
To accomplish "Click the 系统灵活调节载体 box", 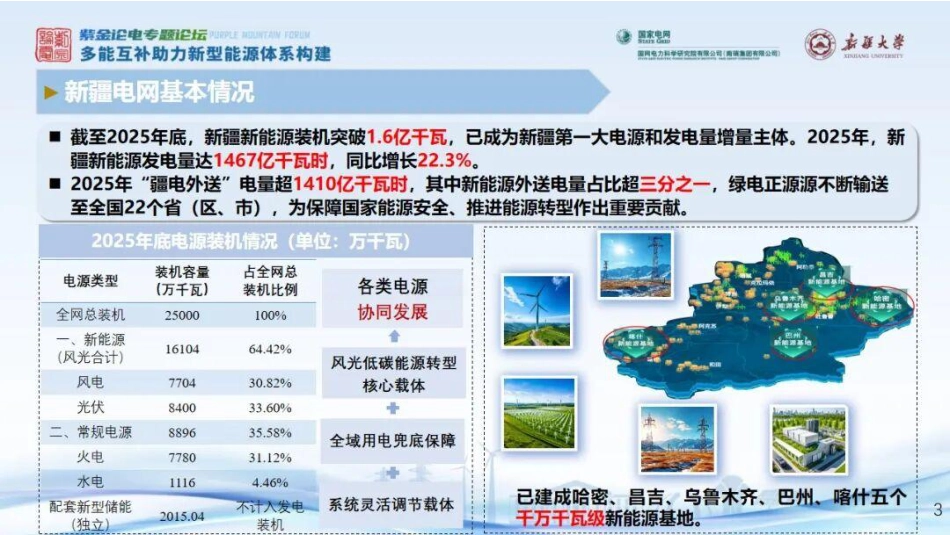I will point(391,505).
